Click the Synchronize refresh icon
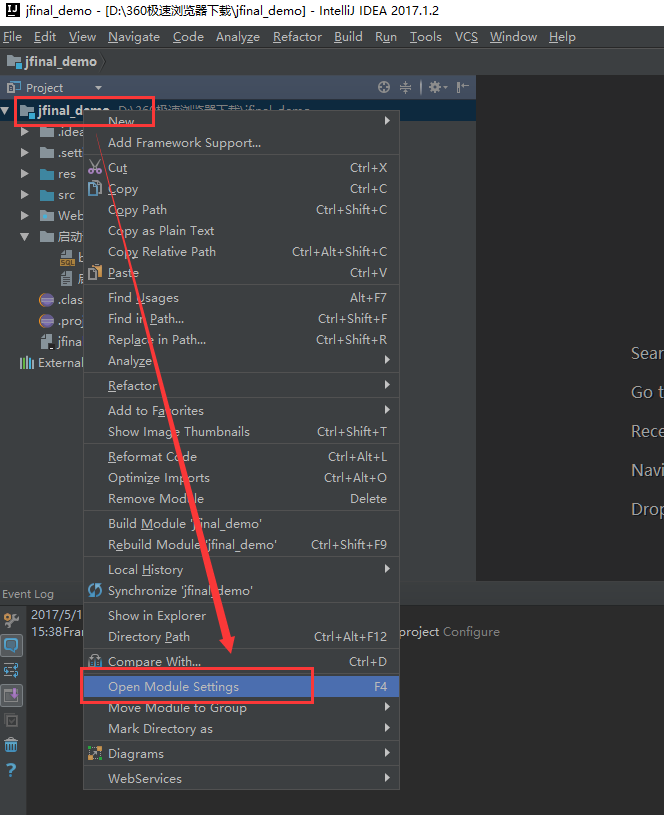 tap(95, 590)
